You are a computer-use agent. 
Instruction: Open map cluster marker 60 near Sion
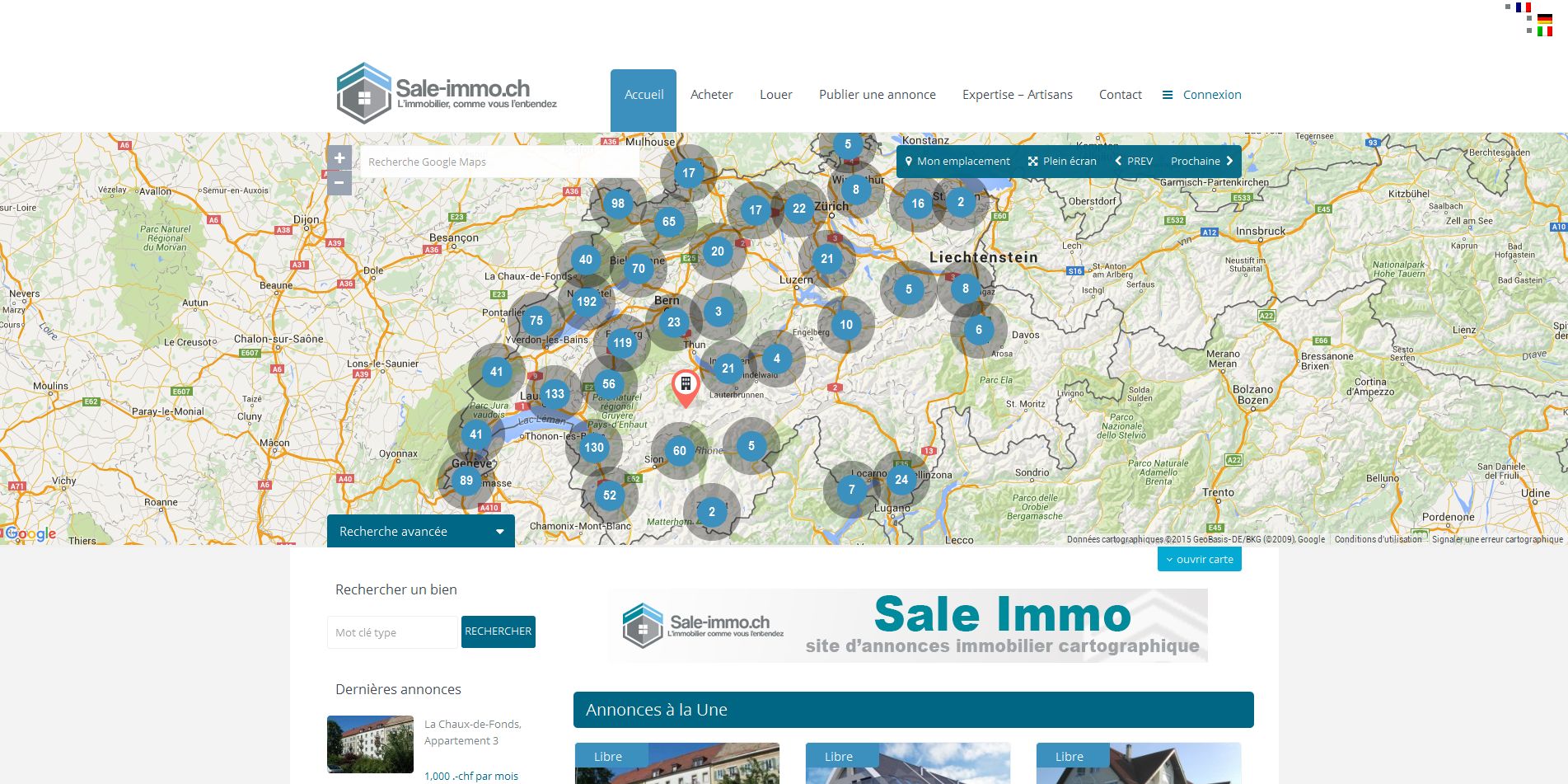pos(680,451)
